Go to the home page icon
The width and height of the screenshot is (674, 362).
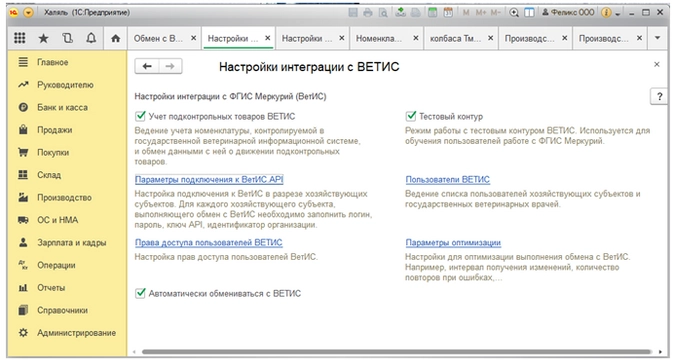115,38
